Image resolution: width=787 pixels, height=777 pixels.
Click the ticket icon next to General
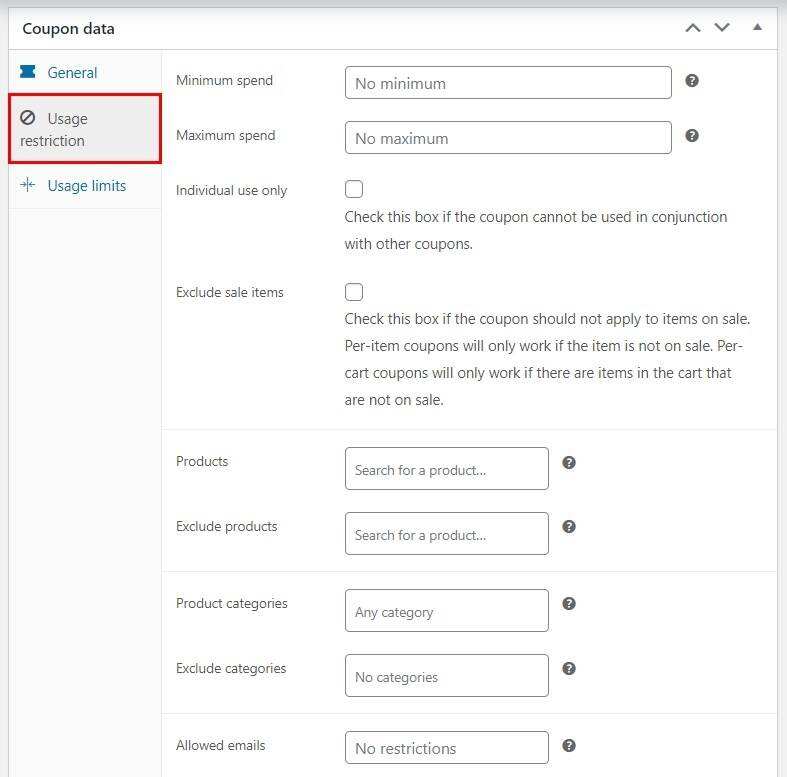(28, 72)
